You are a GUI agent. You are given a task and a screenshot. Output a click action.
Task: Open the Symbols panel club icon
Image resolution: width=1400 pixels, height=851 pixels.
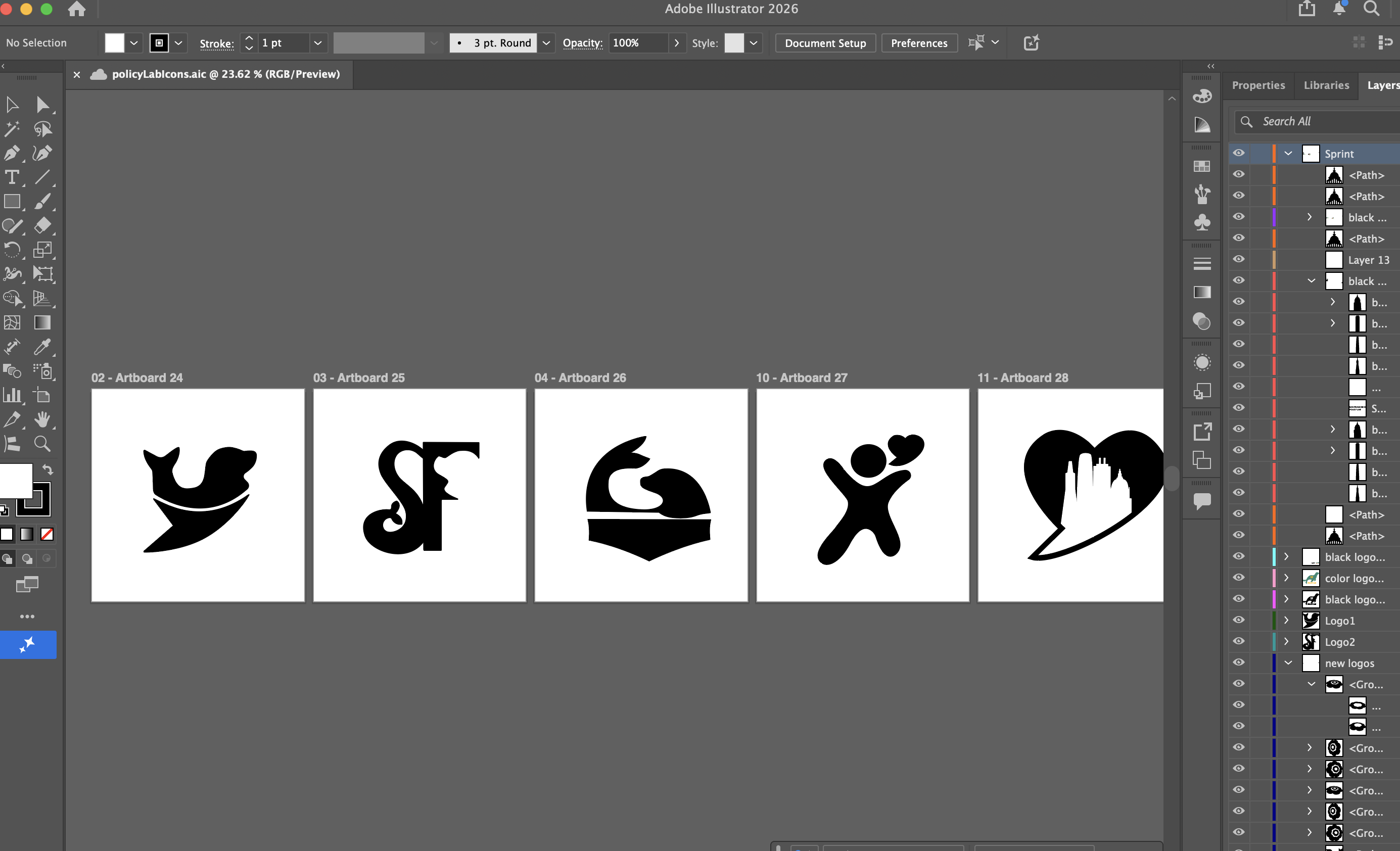[1202, 222]
